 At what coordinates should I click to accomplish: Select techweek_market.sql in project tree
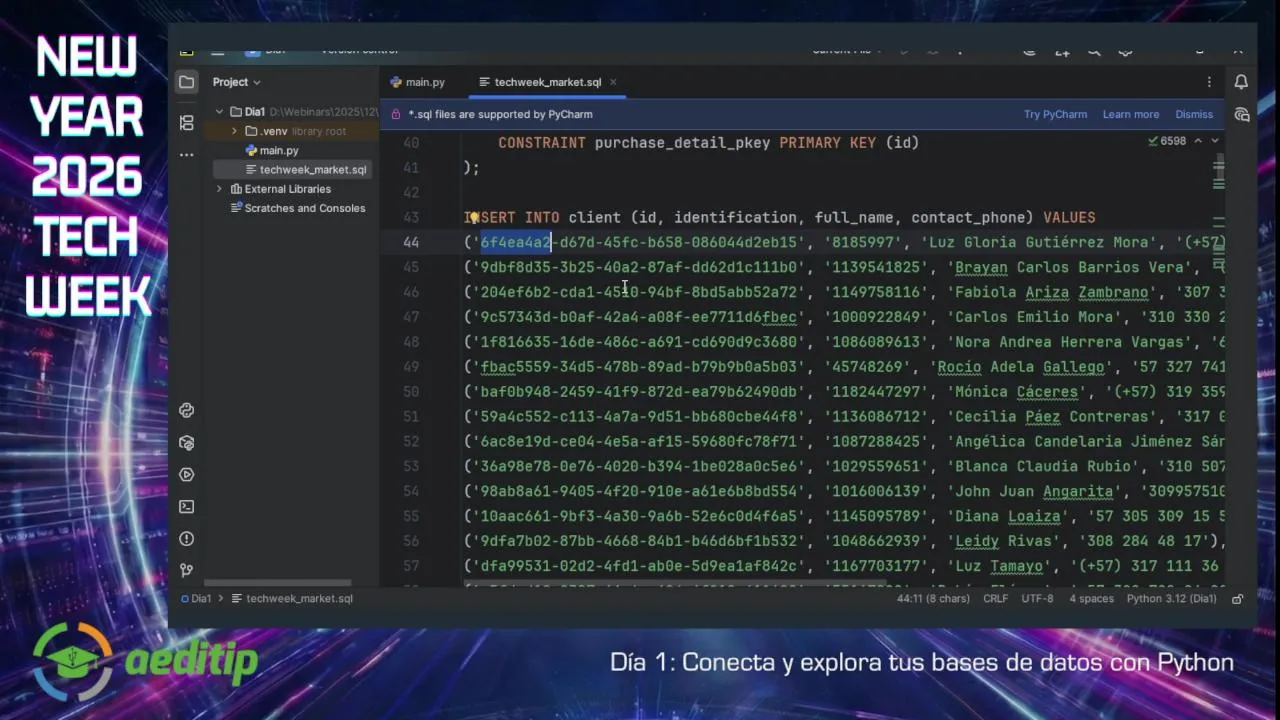click(x=313, y=170)
